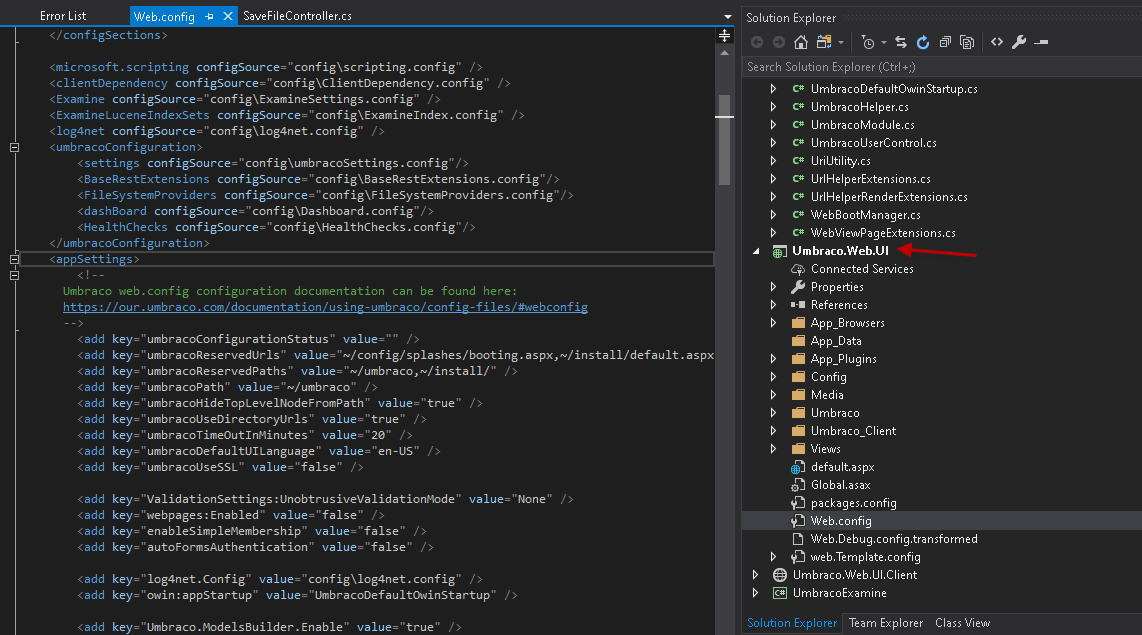The height and width of the screenshot is (635, 1142).
Task: Click the Umbraco.Web.UI.Client globe icon
Action: [x=779, y=575]
